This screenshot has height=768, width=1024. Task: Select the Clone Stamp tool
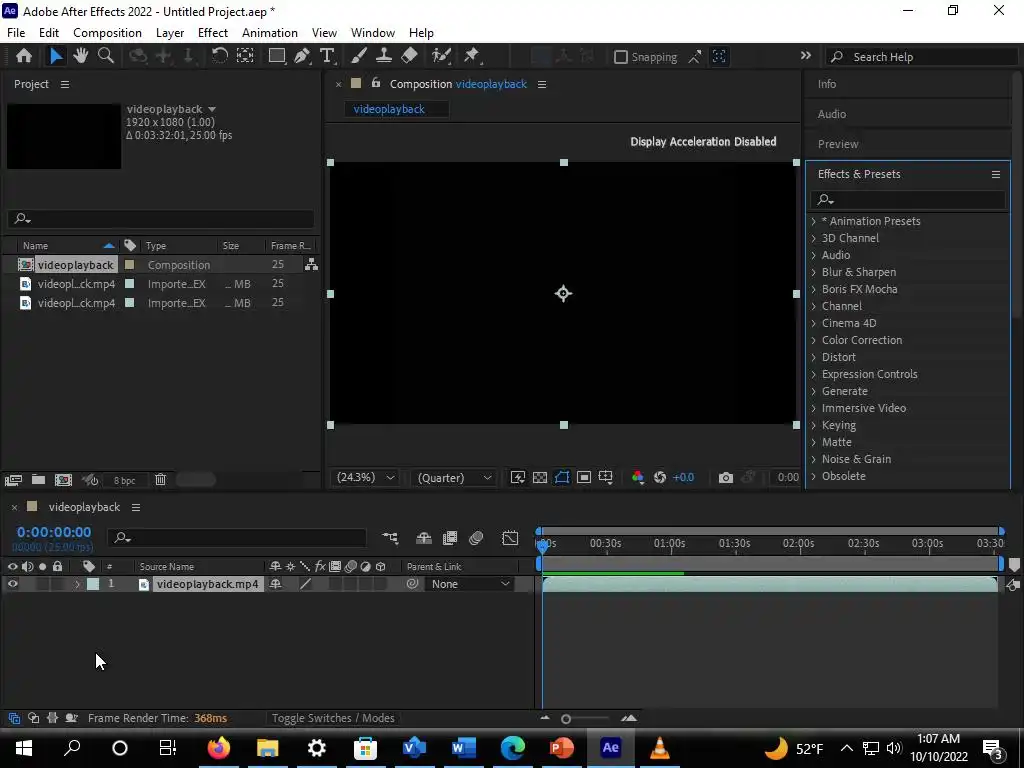click(x=384, y=56)
